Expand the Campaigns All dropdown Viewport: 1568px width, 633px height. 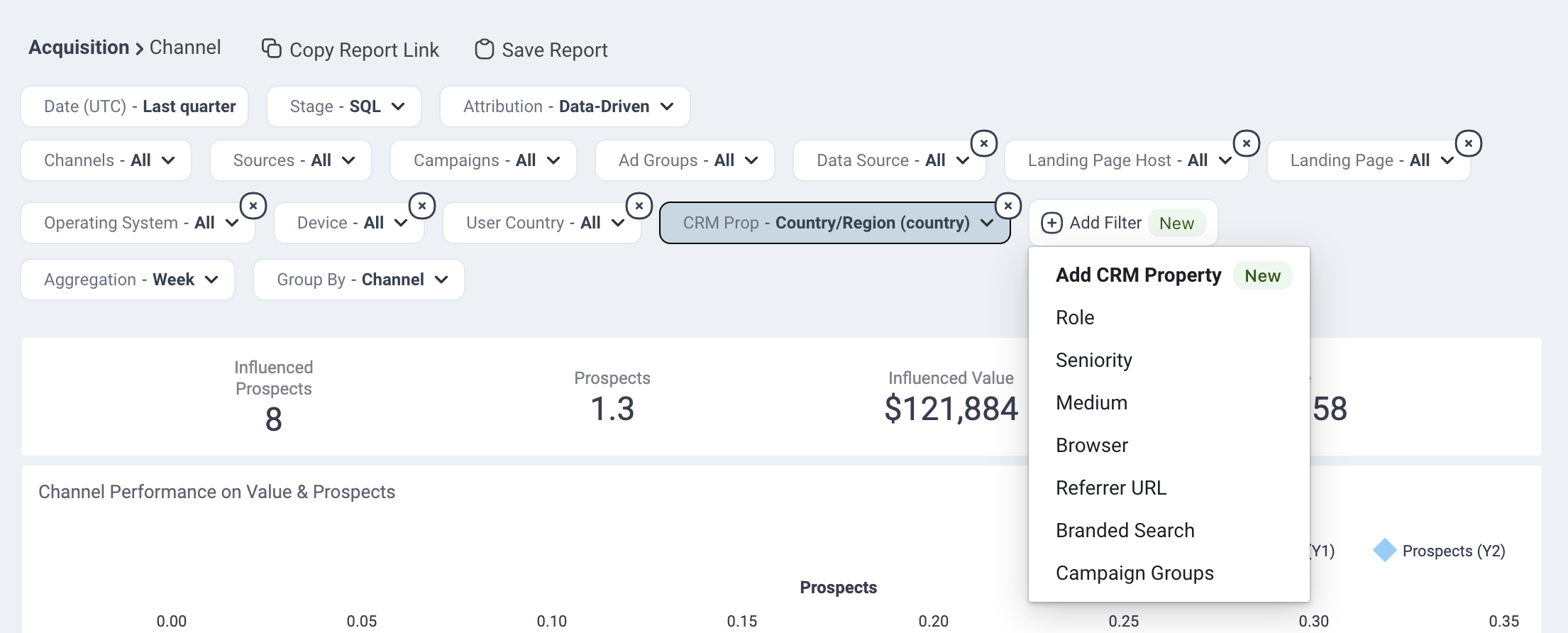pos(483,160)
